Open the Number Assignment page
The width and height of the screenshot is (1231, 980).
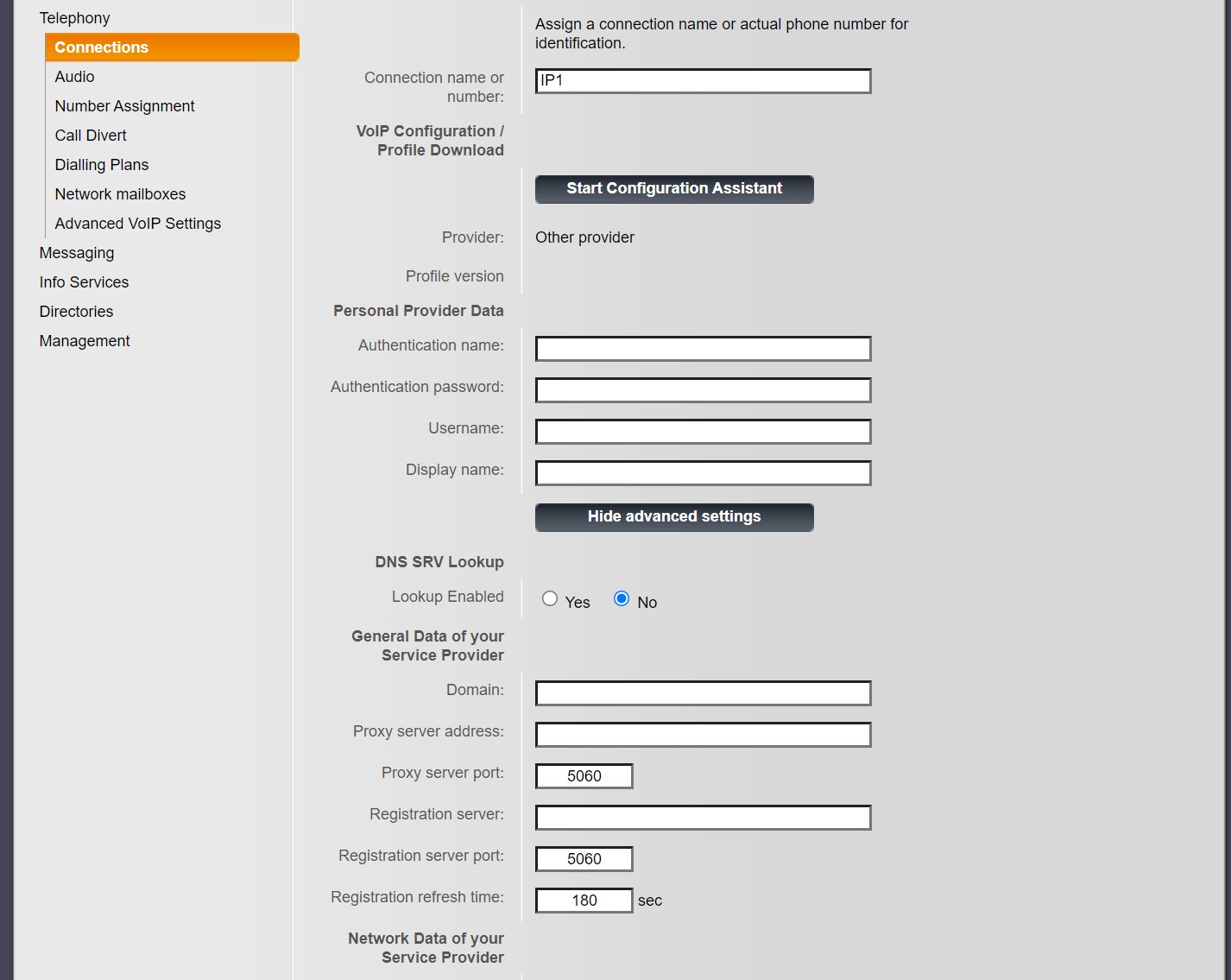(124, 106)
